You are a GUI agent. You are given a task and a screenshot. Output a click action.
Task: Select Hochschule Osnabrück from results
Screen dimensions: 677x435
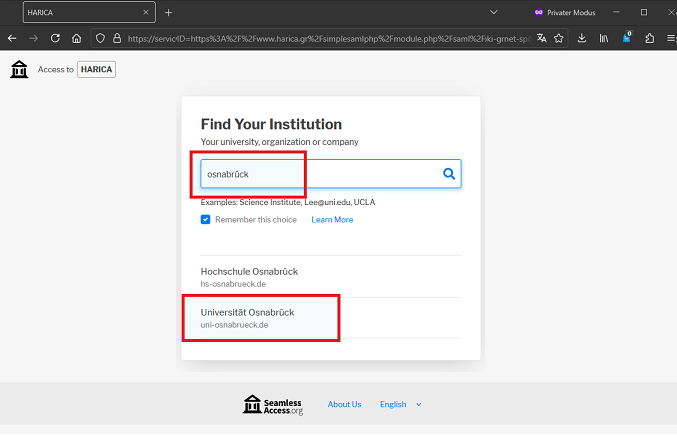coord(331,277)
